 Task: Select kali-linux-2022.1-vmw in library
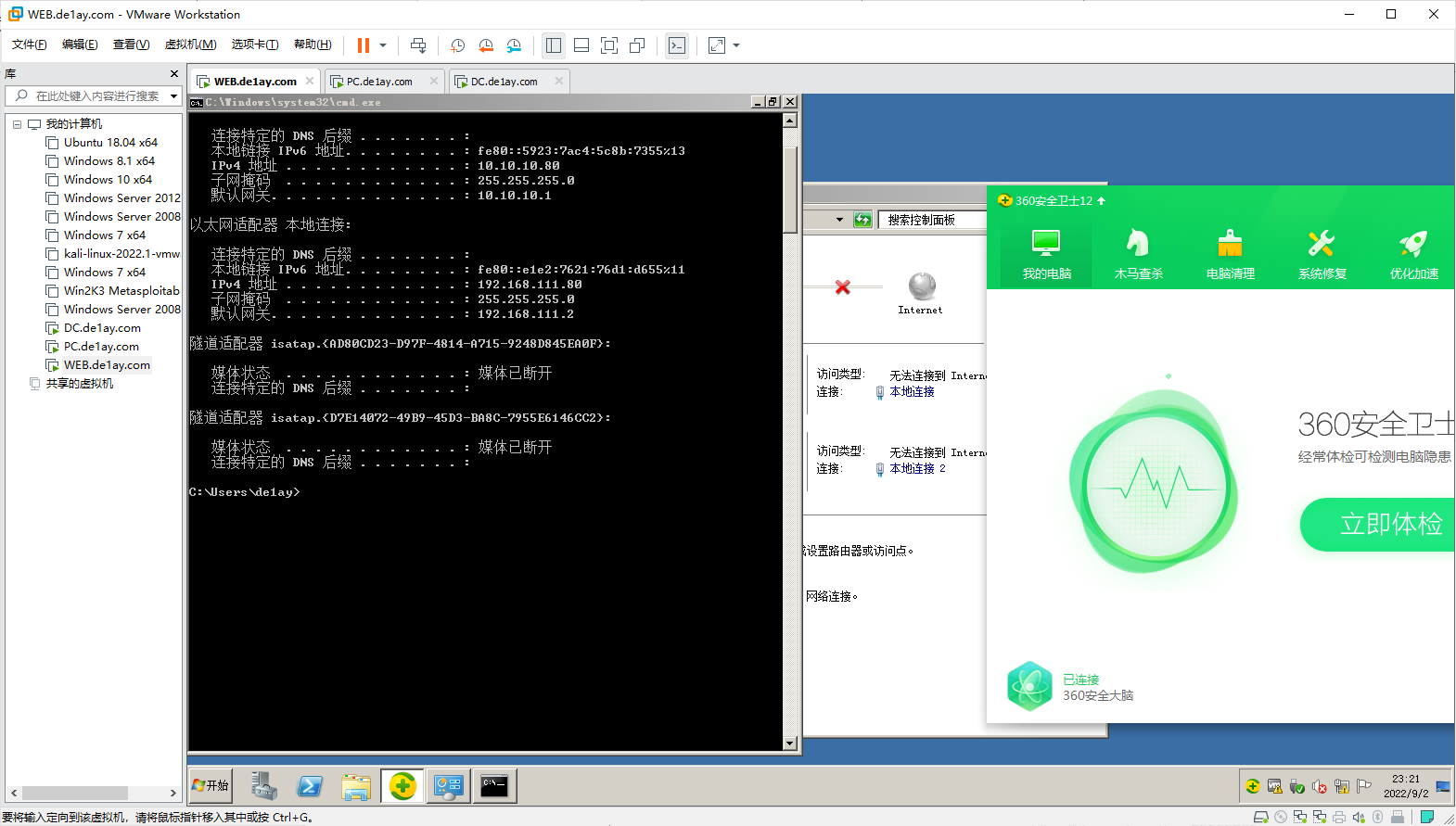(x=121, y=254)
